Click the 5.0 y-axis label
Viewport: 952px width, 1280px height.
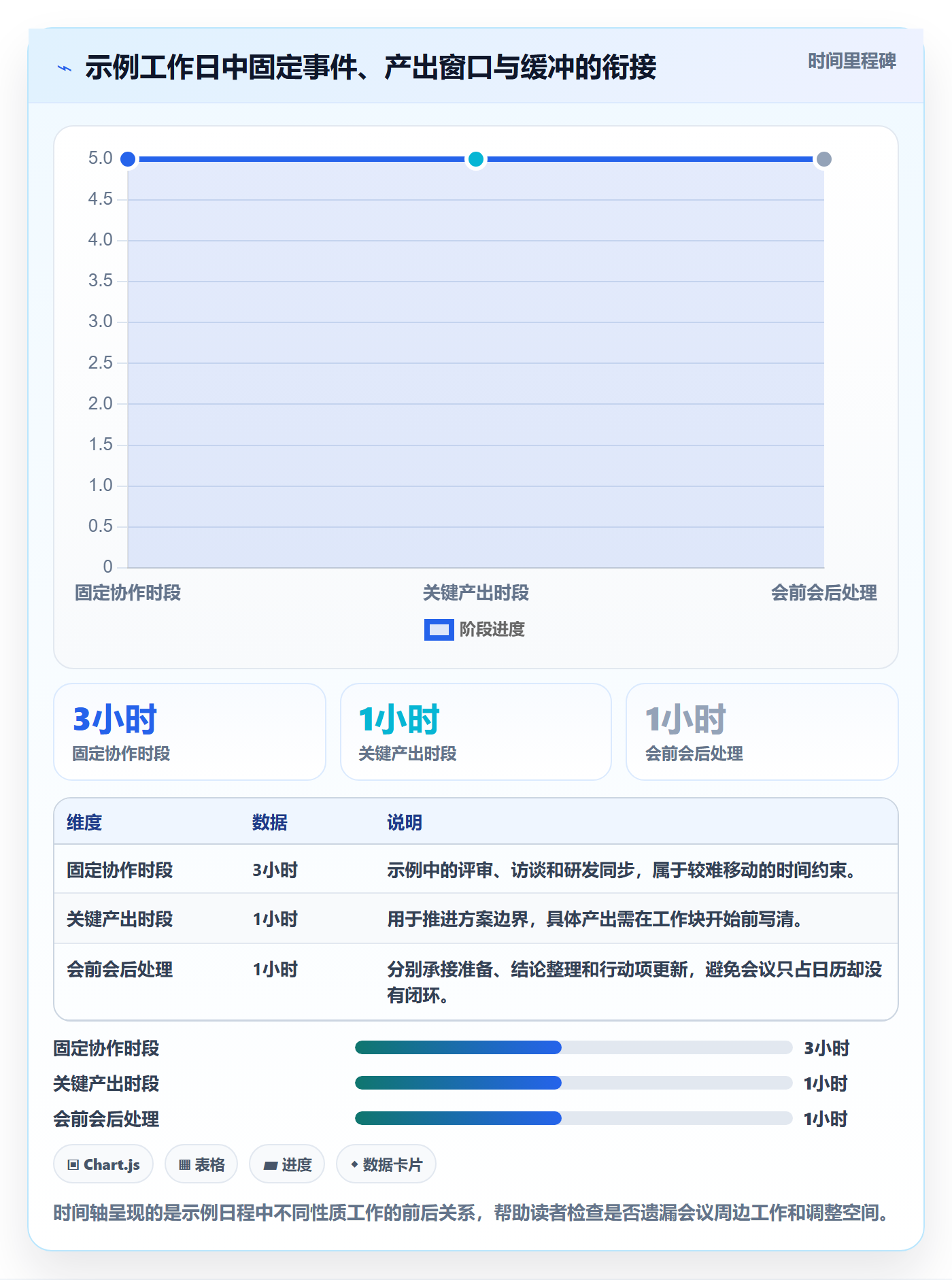pyautogui.click(x=100, y=158)
